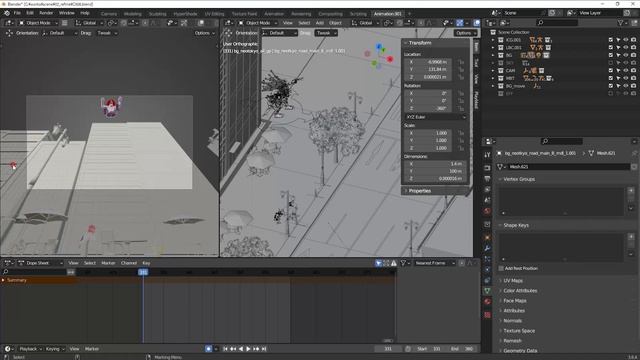Add a new vertex group with plus

pos(631,190)
